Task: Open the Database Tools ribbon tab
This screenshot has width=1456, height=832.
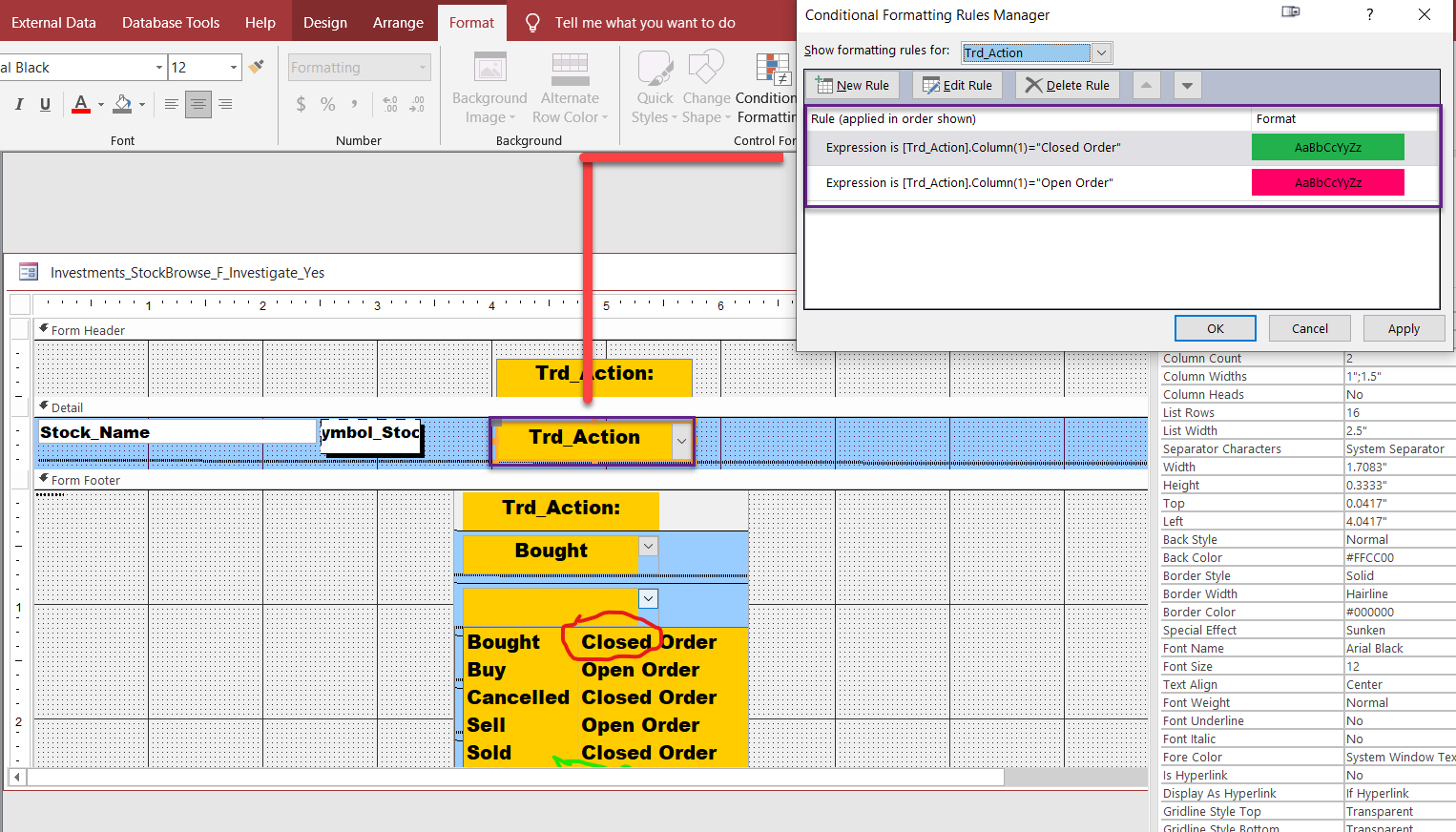Action: tap(171, 22)
